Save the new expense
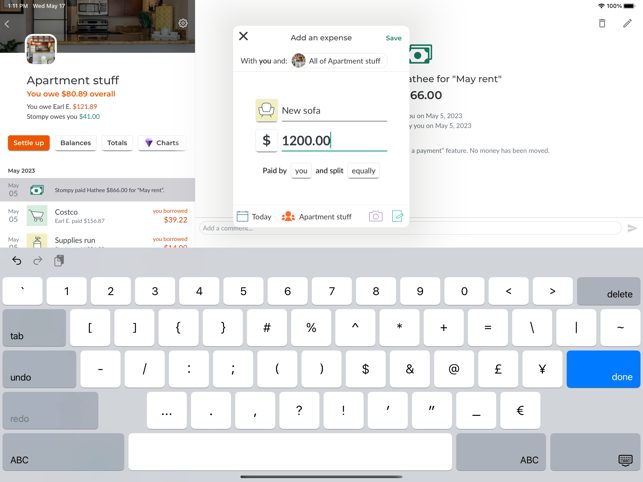Viewport: 643px width, 482px height. pyautogui.click(x=393, y=38)
